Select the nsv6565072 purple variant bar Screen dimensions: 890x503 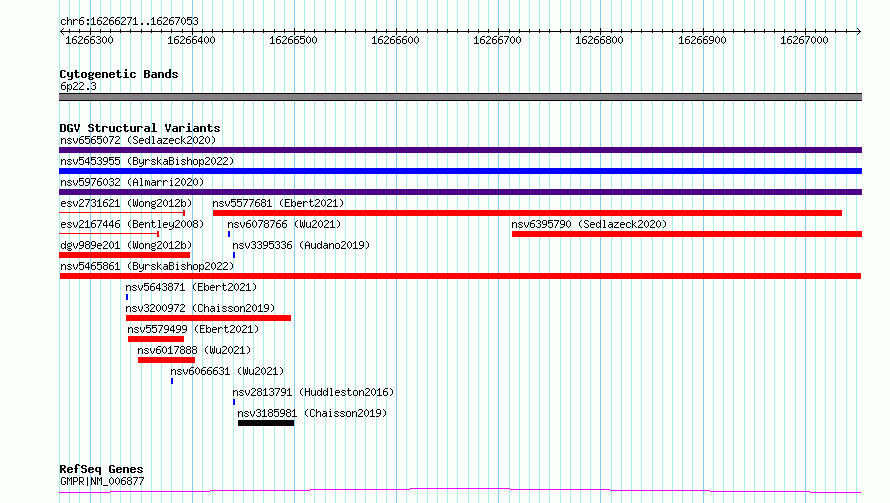[460, 150]
